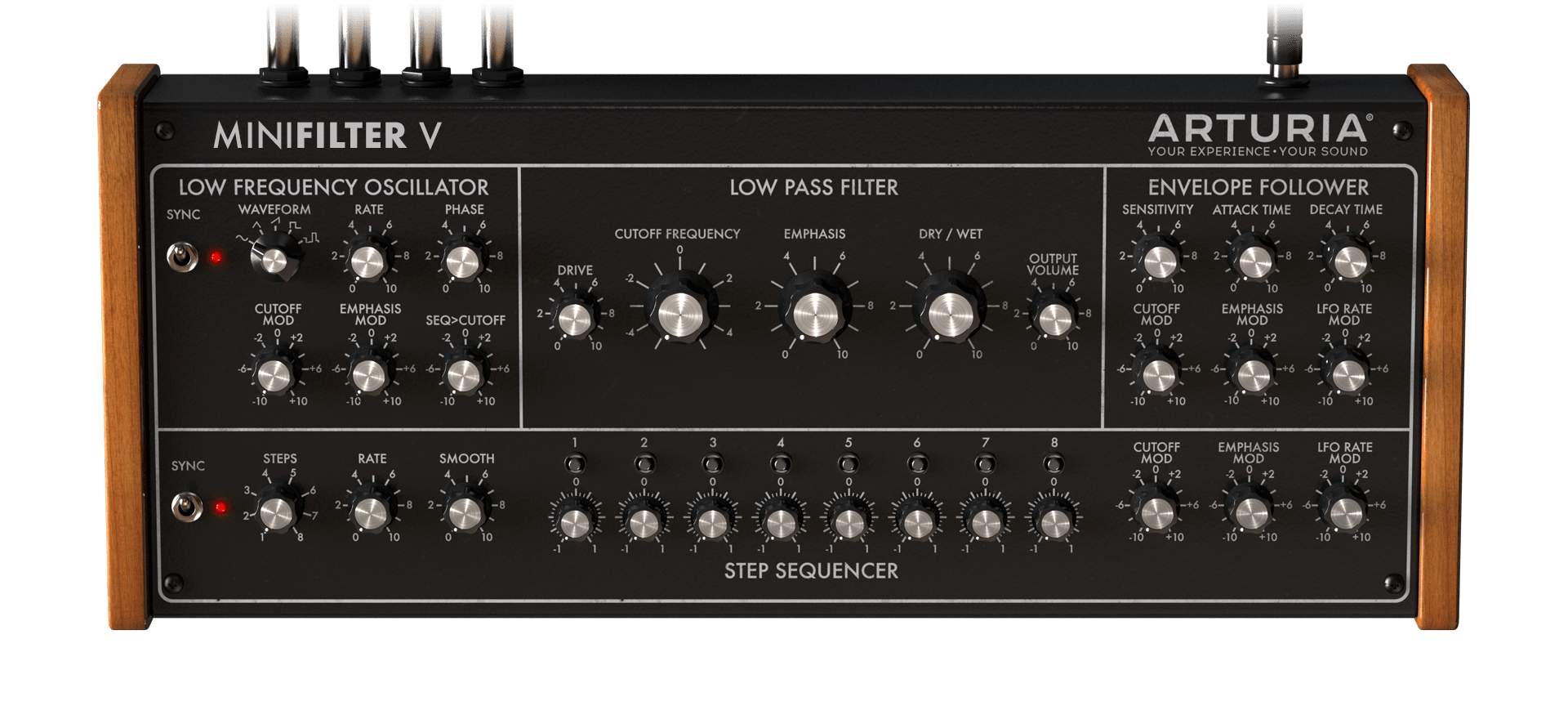
Task: Click the step 5 value knob
Action: click(x=849, y=521)
